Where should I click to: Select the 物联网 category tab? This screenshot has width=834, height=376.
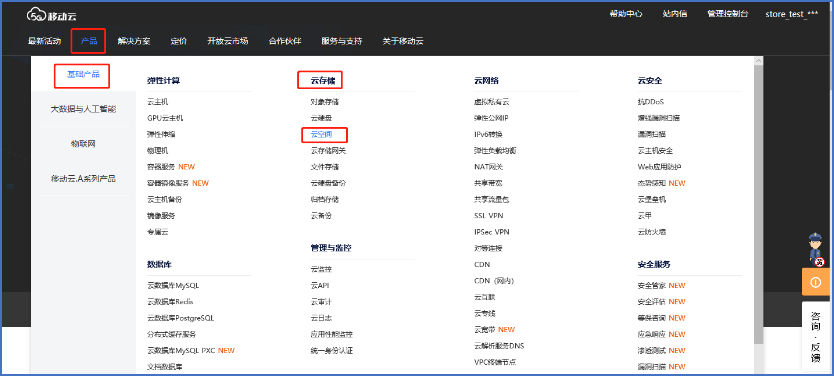point(84,144)
